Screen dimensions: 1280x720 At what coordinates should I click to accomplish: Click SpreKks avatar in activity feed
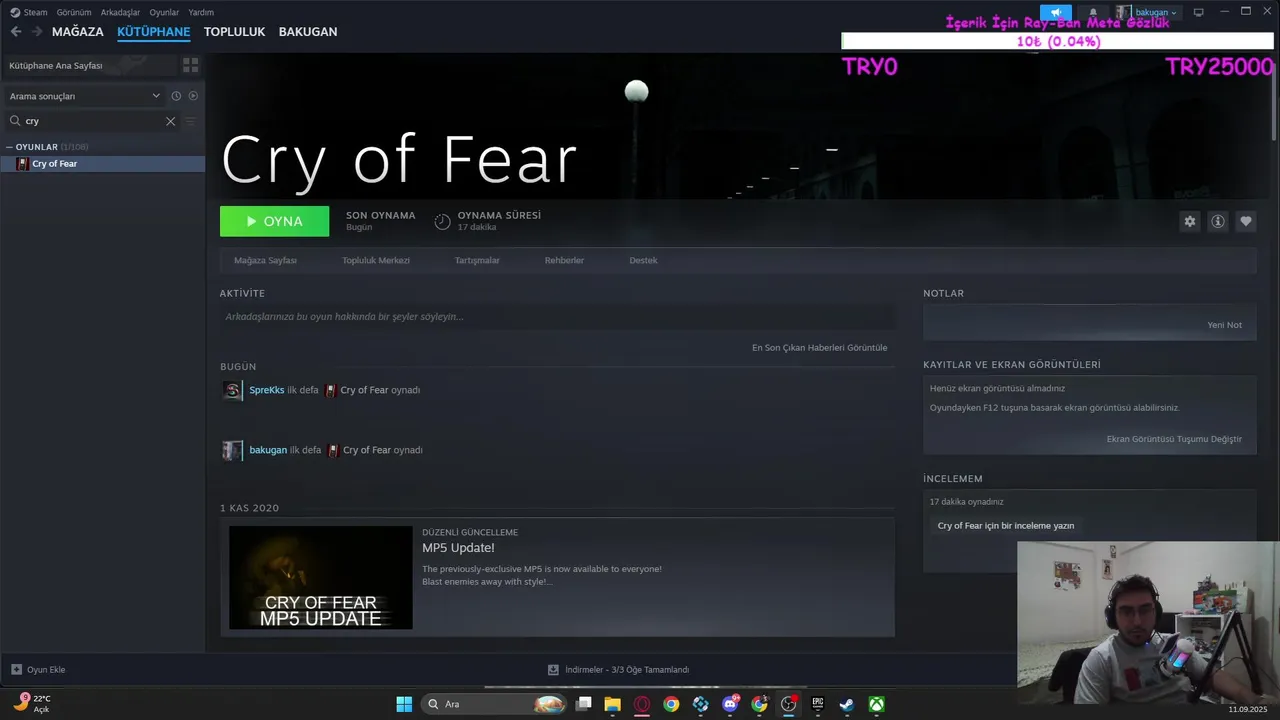coord(232,390)
